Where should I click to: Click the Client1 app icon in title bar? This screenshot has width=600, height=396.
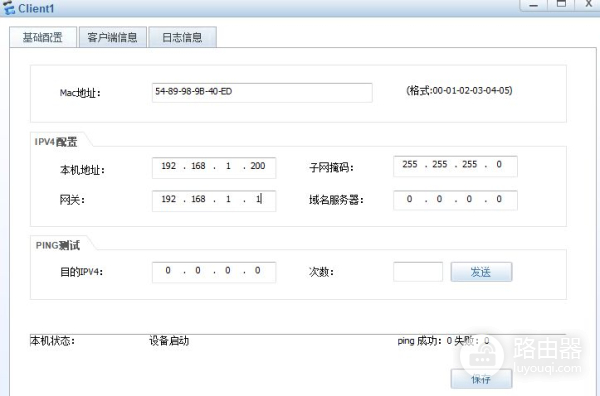click(x=8, y=8)
